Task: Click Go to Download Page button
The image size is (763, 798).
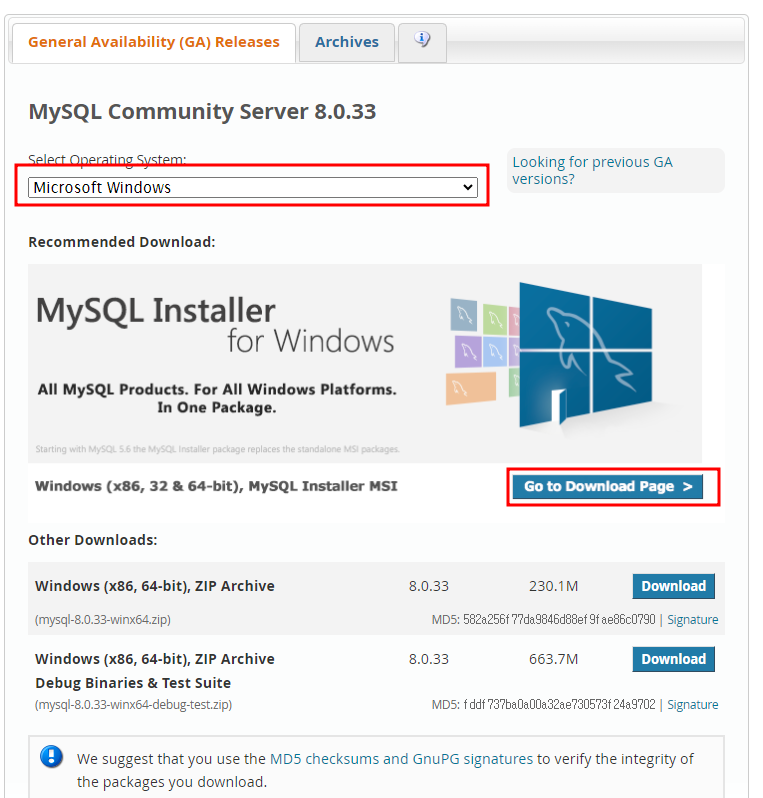Action: (607, 487)
